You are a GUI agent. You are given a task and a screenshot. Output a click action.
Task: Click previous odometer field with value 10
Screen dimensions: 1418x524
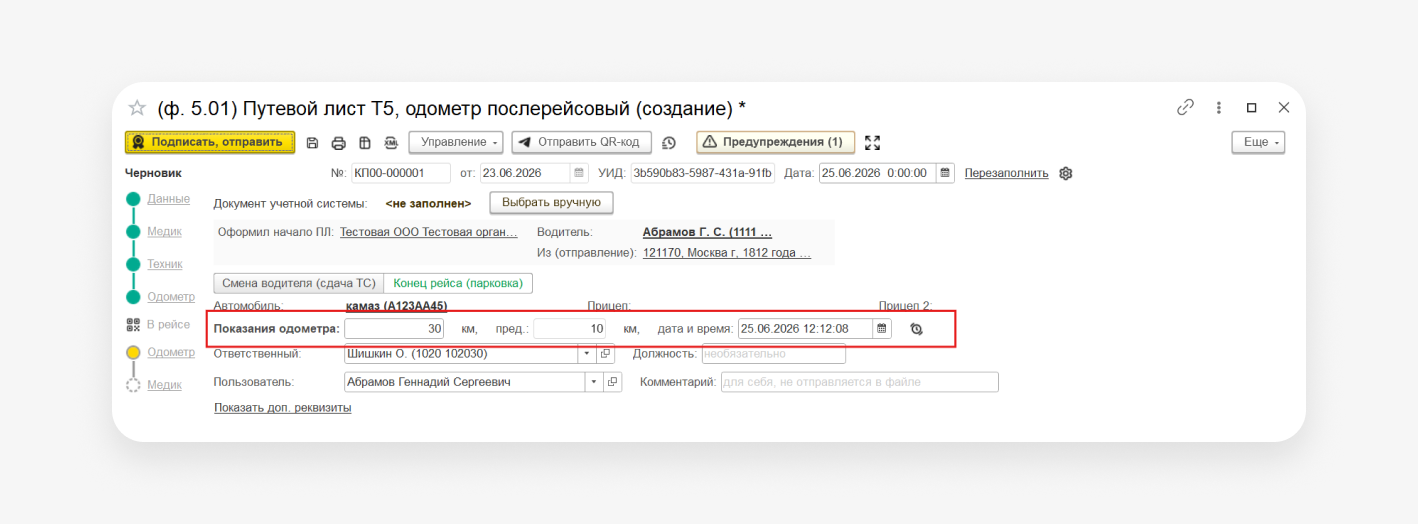[570, 328]
